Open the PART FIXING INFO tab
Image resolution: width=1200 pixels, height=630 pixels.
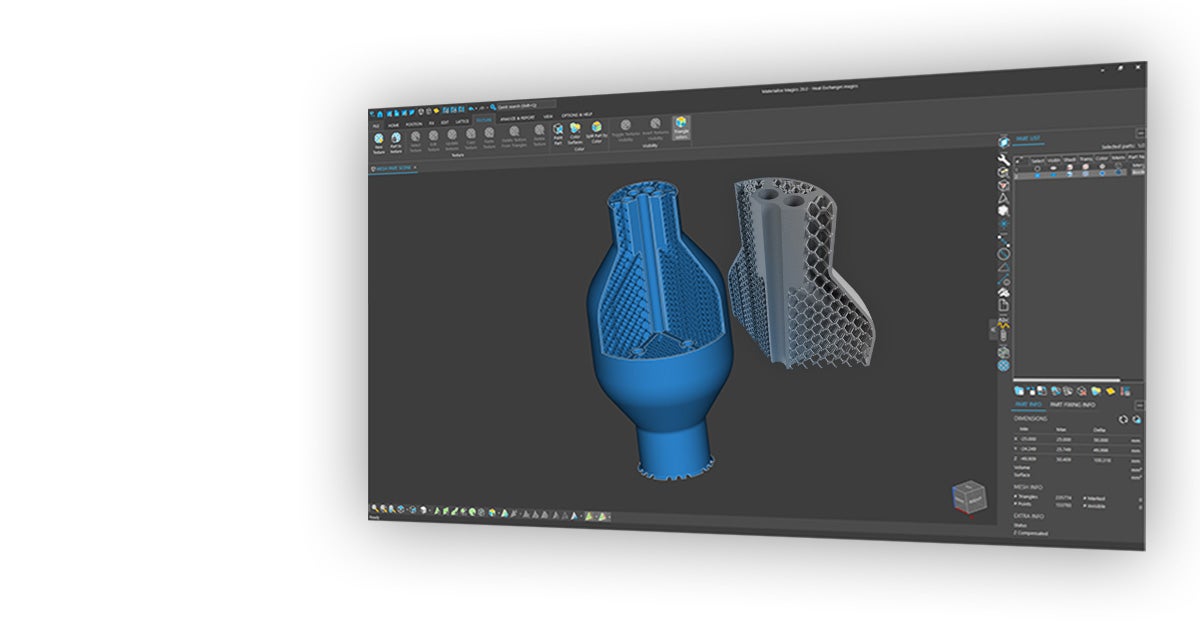(x=1071, y=405)
